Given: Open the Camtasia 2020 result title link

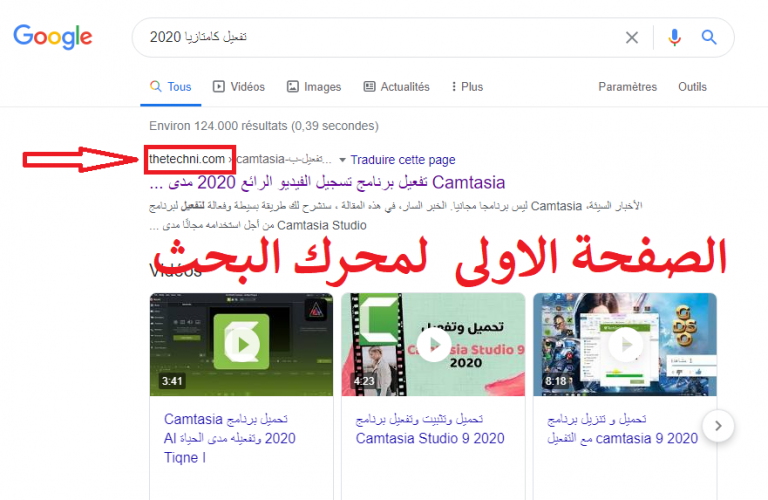Looking at the screenshot, I should click(330, 183).
